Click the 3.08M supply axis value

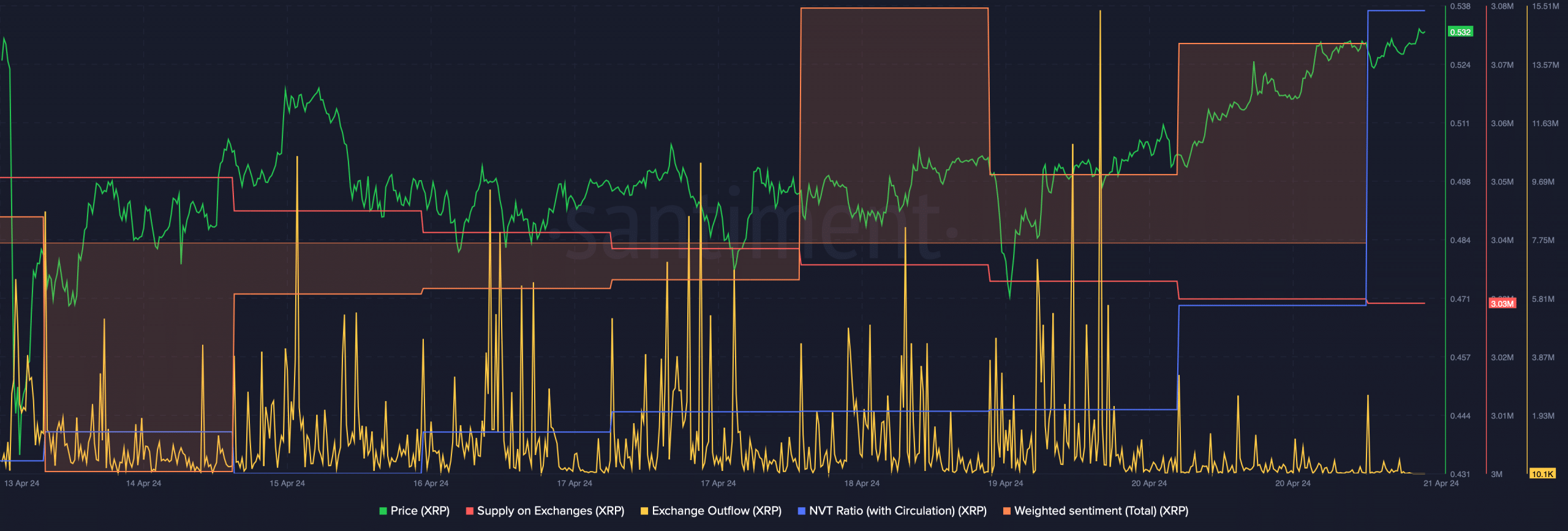tap(1502, 6)
